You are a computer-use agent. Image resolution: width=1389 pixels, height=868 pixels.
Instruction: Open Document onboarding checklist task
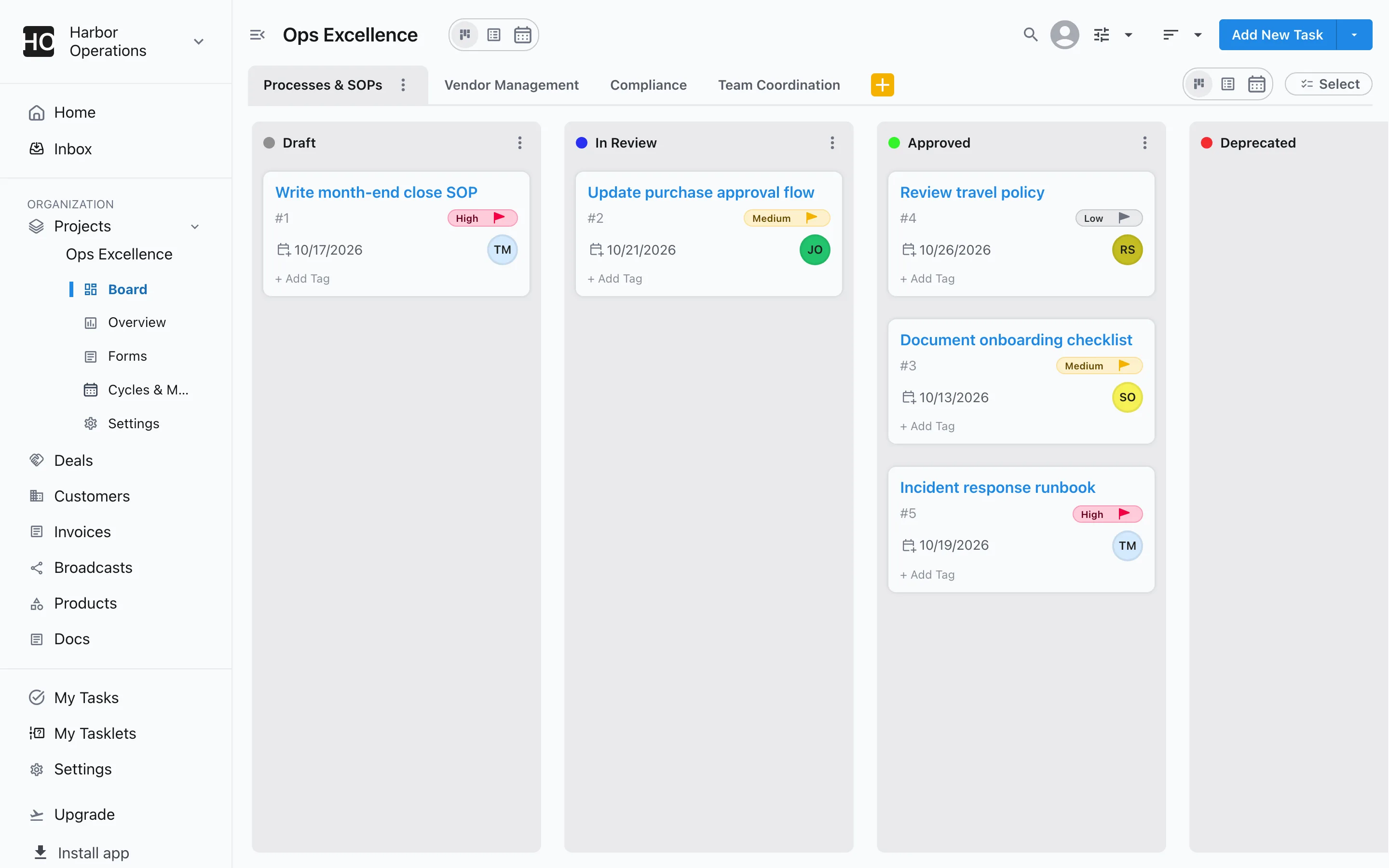click(x=1016, y=340)
